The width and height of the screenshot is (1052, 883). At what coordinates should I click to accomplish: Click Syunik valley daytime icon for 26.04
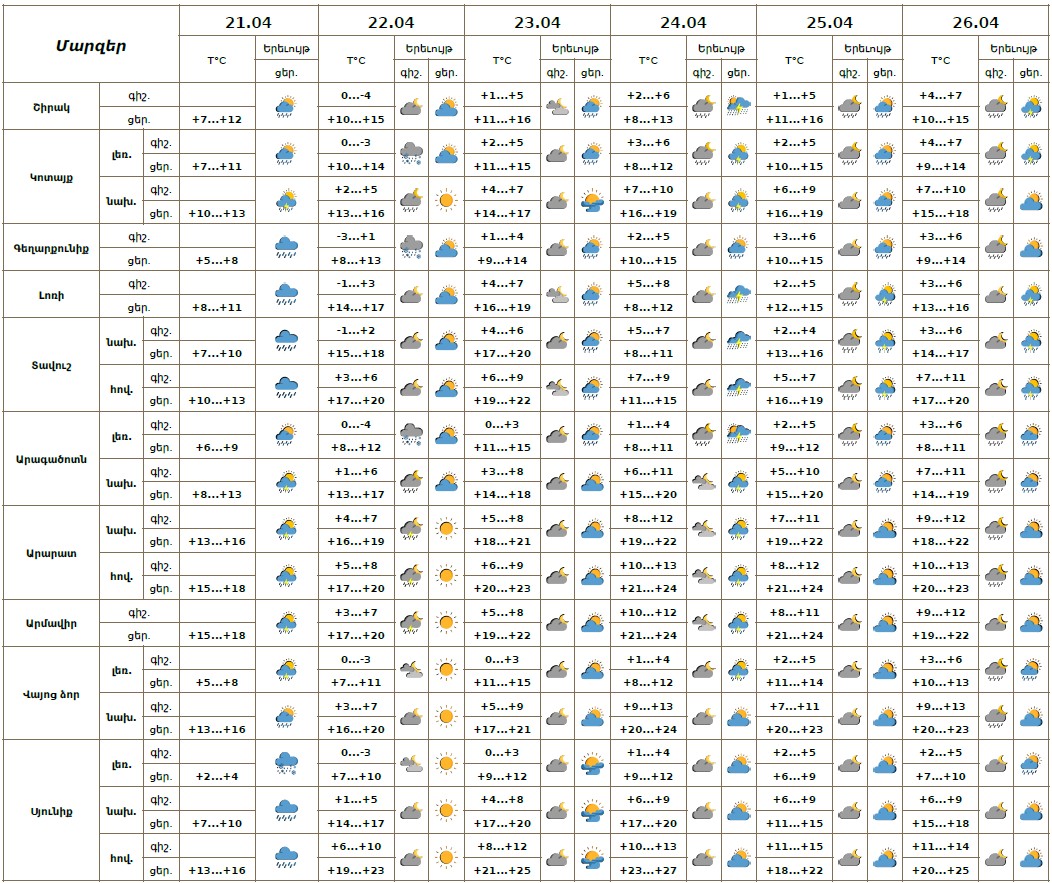click(1030, 858)
